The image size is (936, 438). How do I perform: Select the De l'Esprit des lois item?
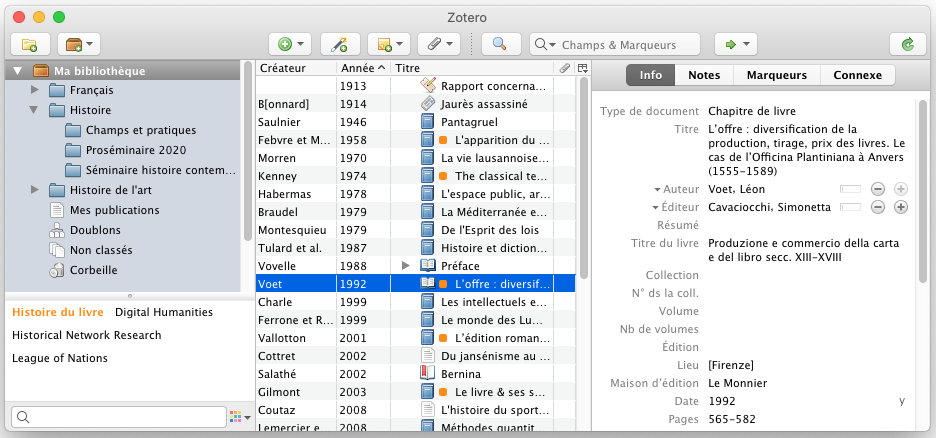click(415, 230)
